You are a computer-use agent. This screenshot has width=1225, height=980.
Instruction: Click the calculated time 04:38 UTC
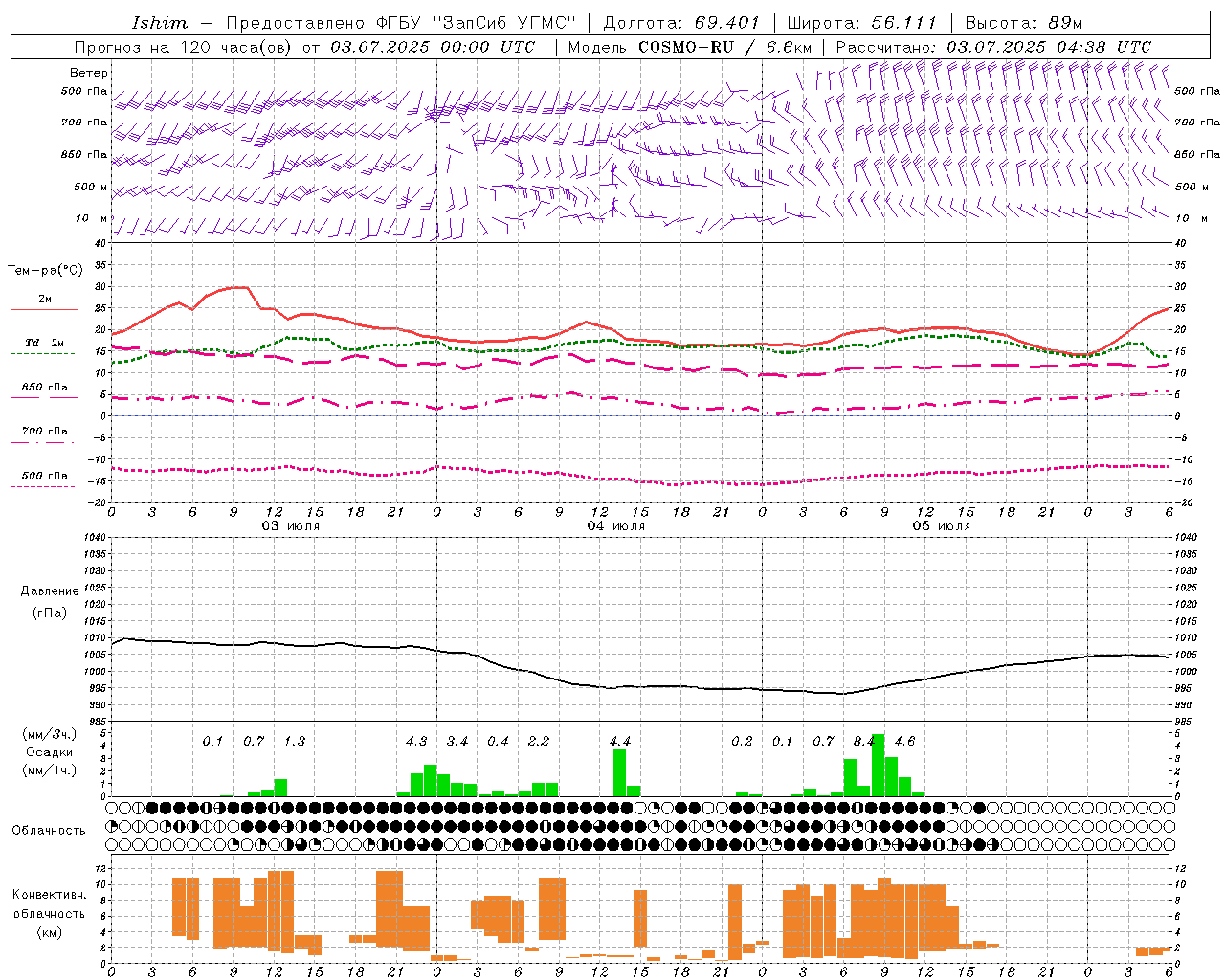click(x=1103, y=47)
